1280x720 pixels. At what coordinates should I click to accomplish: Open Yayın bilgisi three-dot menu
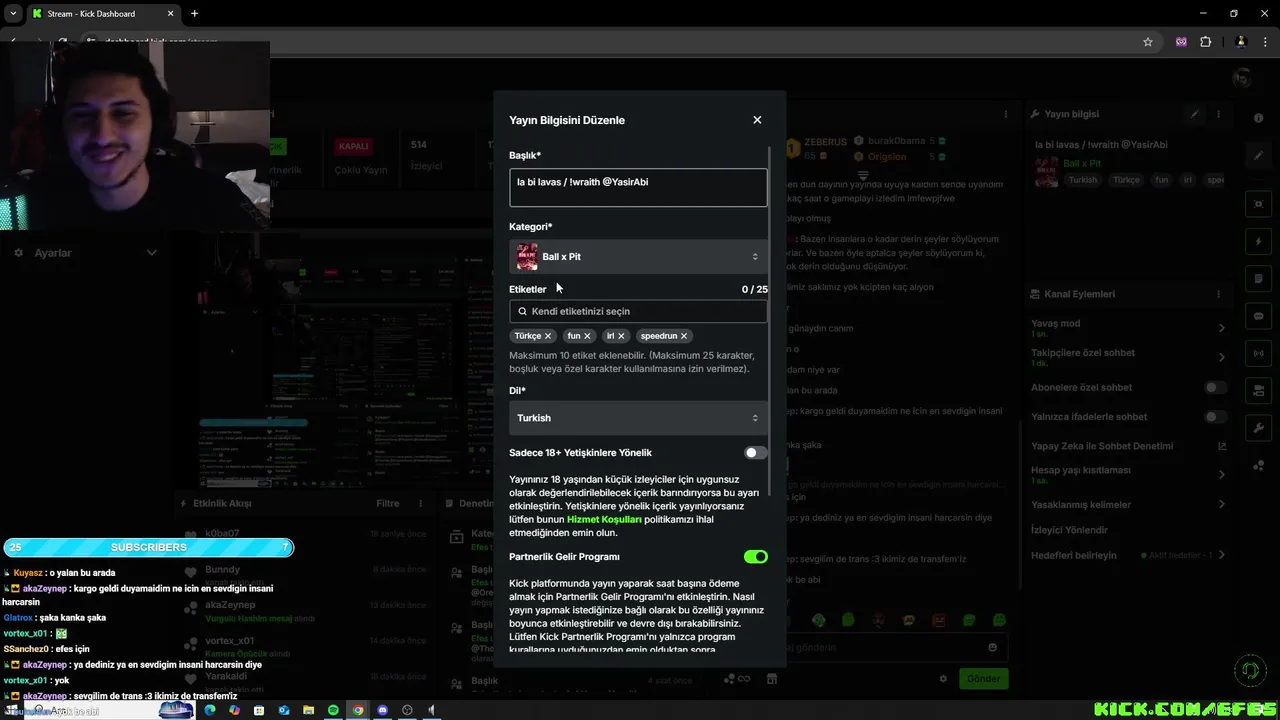click(x=1219, y=114)
